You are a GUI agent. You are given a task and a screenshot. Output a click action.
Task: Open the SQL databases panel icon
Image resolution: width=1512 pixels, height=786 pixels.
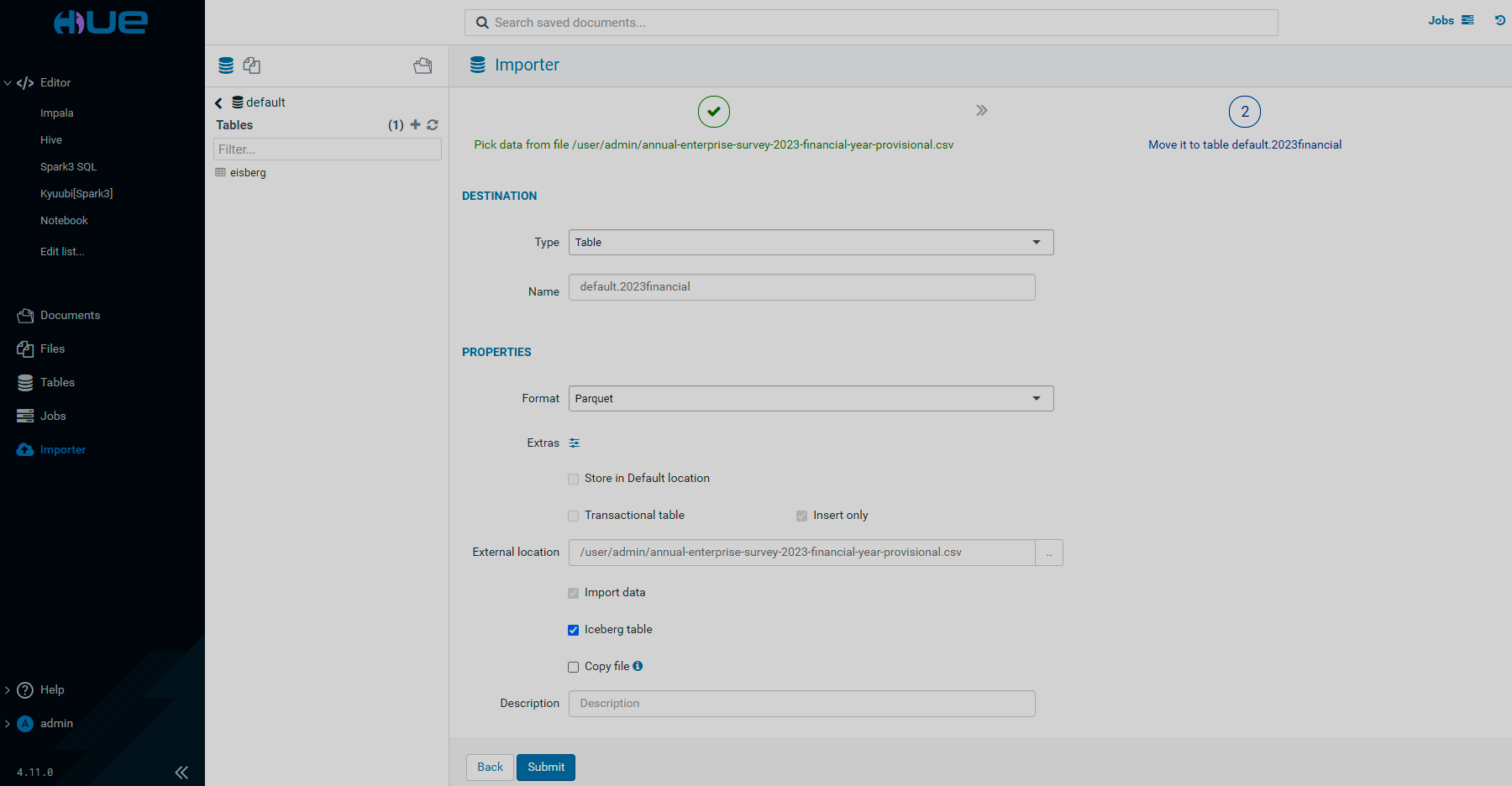[226, 65]
